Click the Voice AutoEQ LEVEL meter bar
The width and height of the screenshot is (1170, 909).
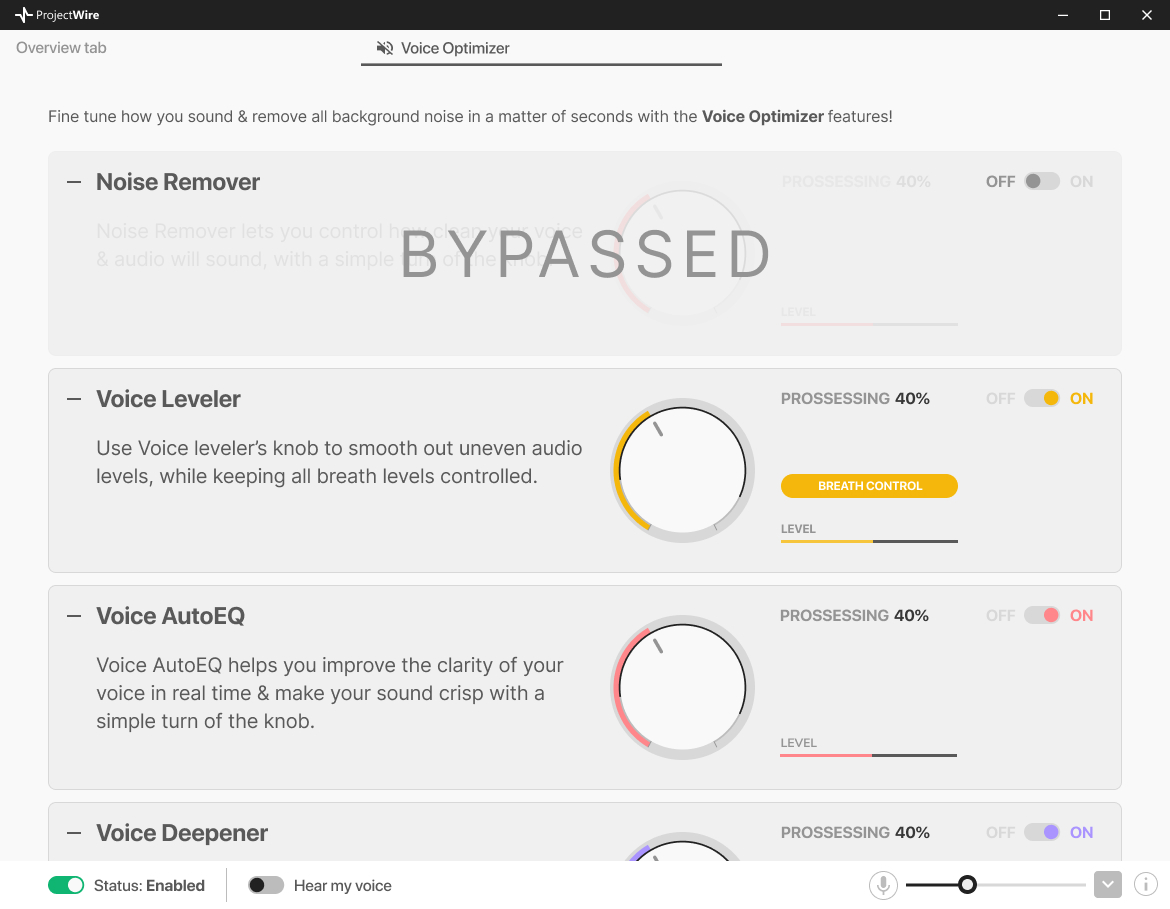(869, 755)
